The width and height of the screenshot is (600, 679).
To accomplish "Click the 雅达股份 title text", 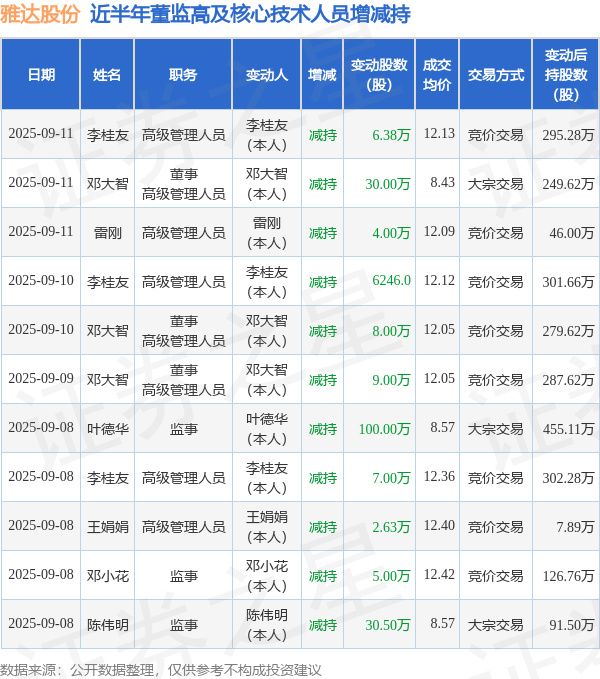I will (x=40, y=14).
